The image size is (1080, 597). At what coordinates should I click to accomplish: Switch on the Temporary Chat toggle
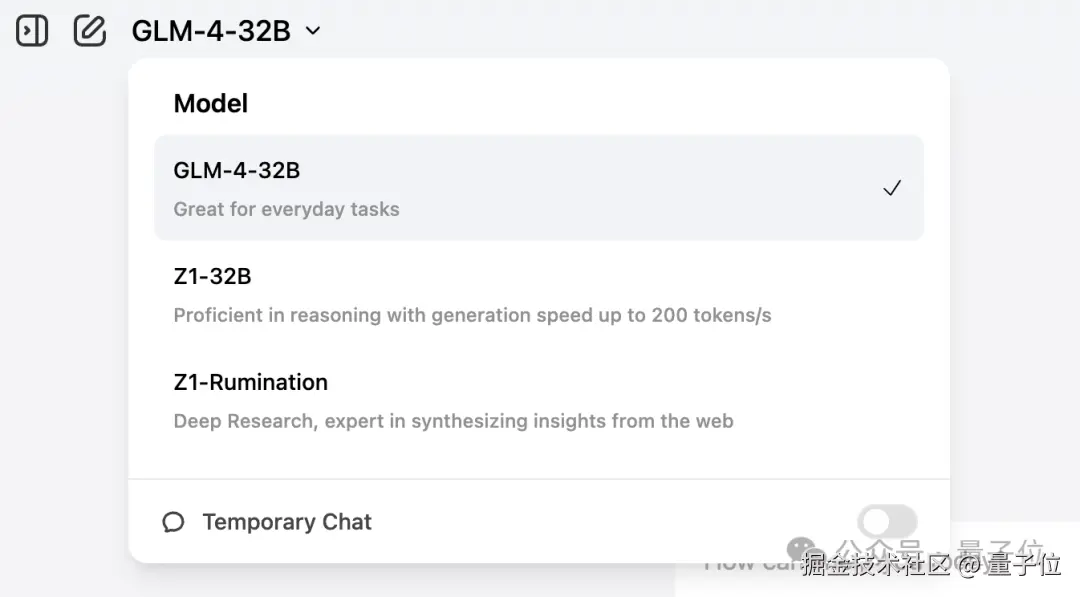point(887,521)
